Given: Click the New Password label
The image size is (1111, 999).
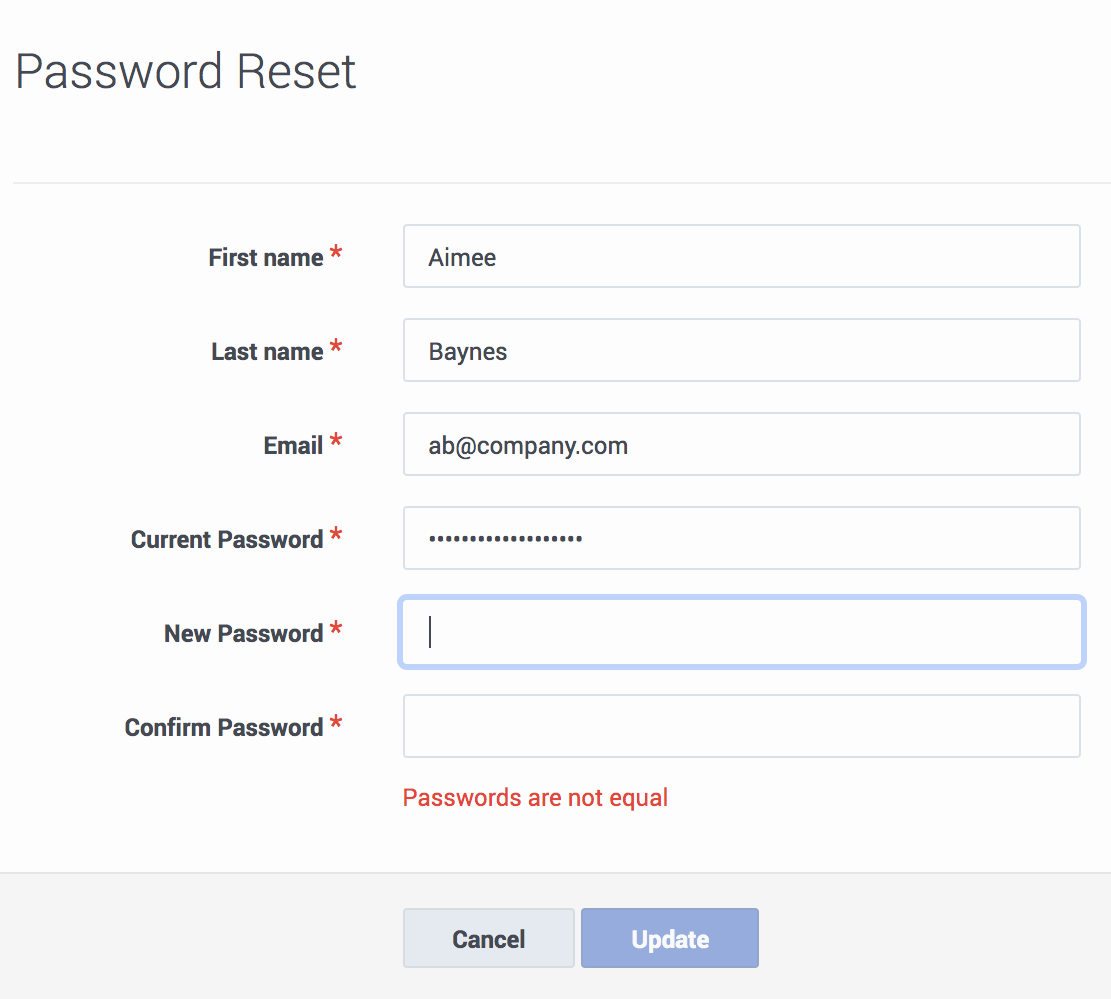Looking at the screenshot, I should (244, 633).
